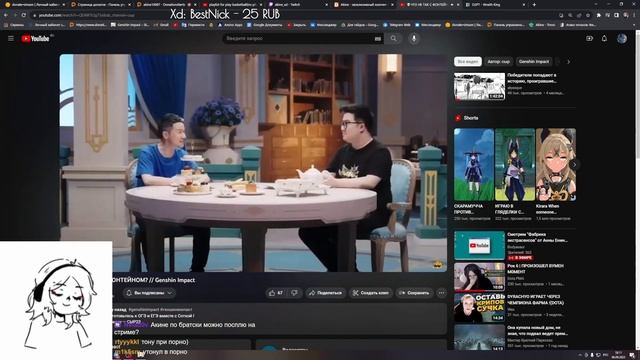Open the ИГРАЮ В ГЛЯДЕЛКИ short
The width and height of the screenshot is (640, 360).
[x=515, y=164]
